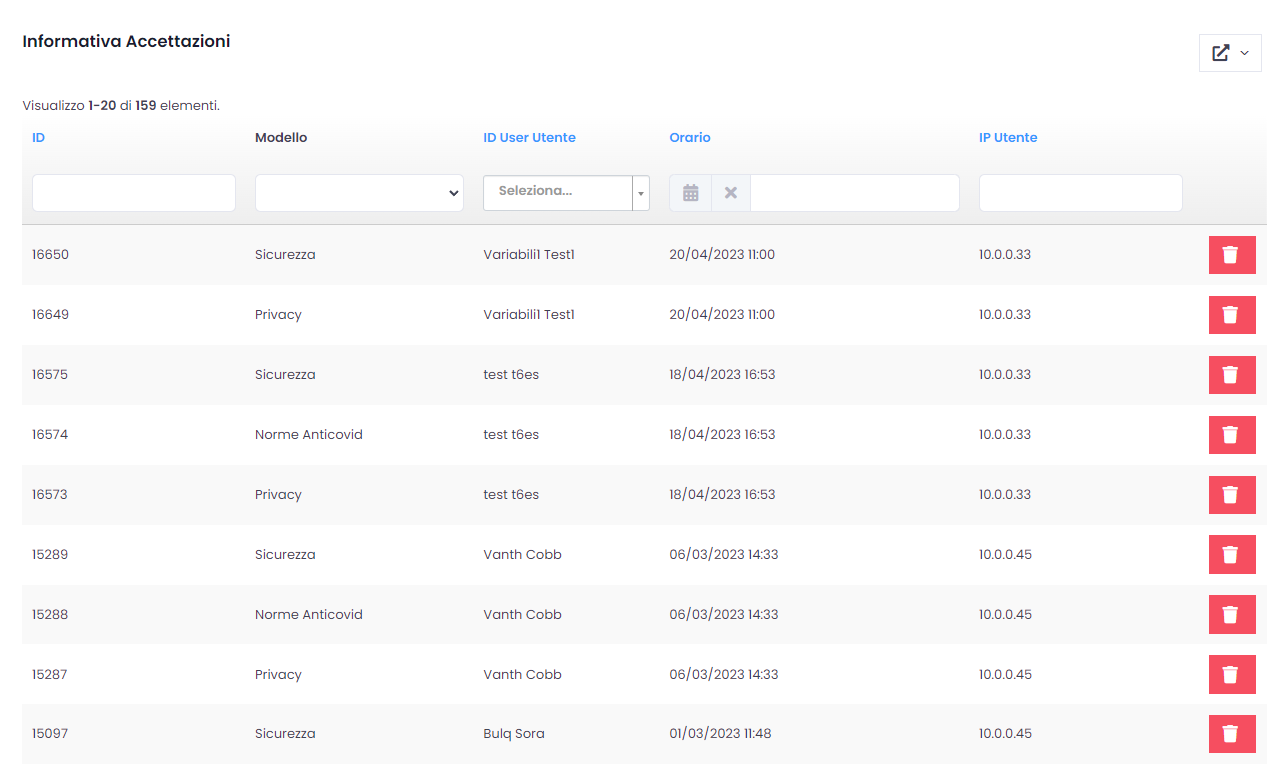The width and height of the screenshot is (1287, 766).
Task: Expand the Modello filter dropdown
Action: pos(359,193)
